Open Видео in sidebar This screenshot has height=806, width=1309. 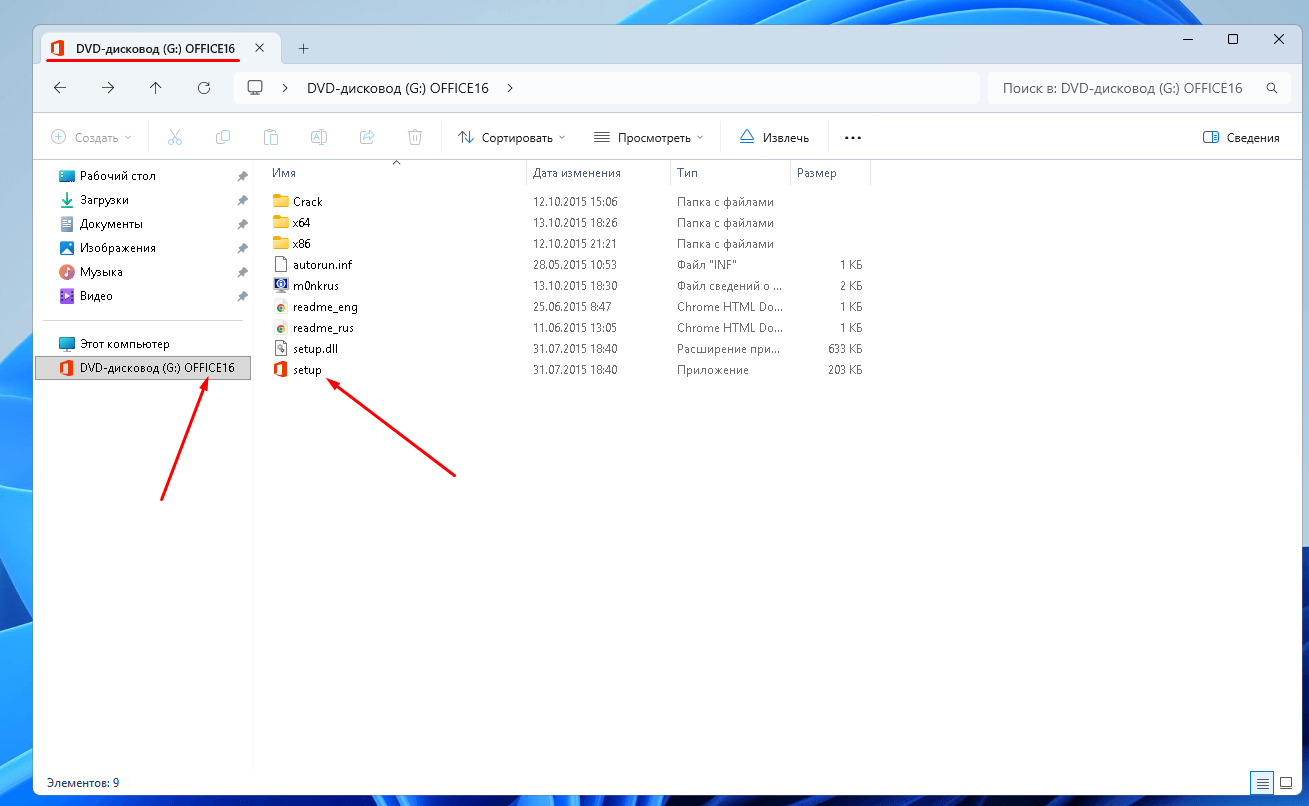coord(96,296)
